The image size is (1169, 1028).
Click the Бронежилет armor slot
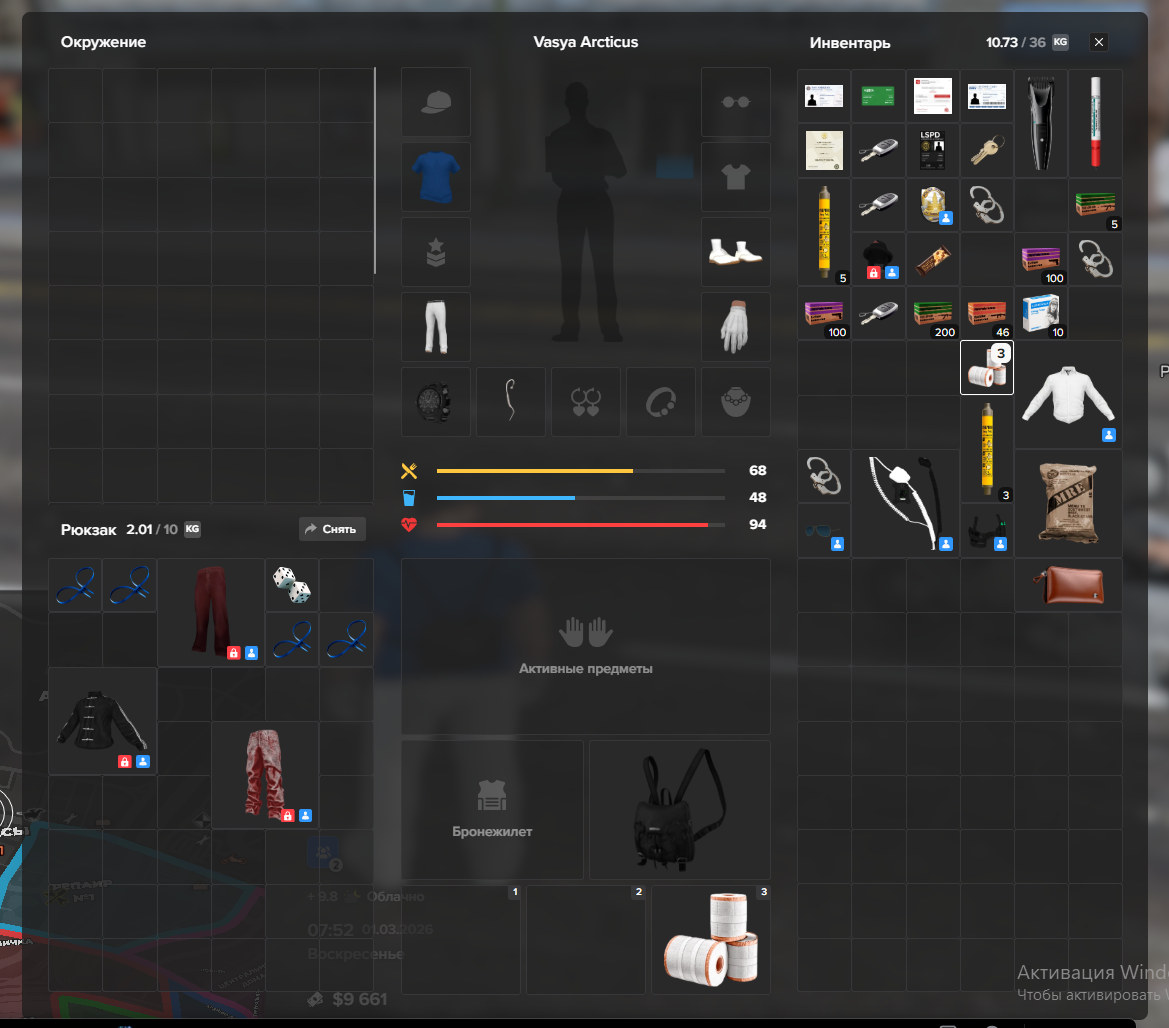point(492,809)
